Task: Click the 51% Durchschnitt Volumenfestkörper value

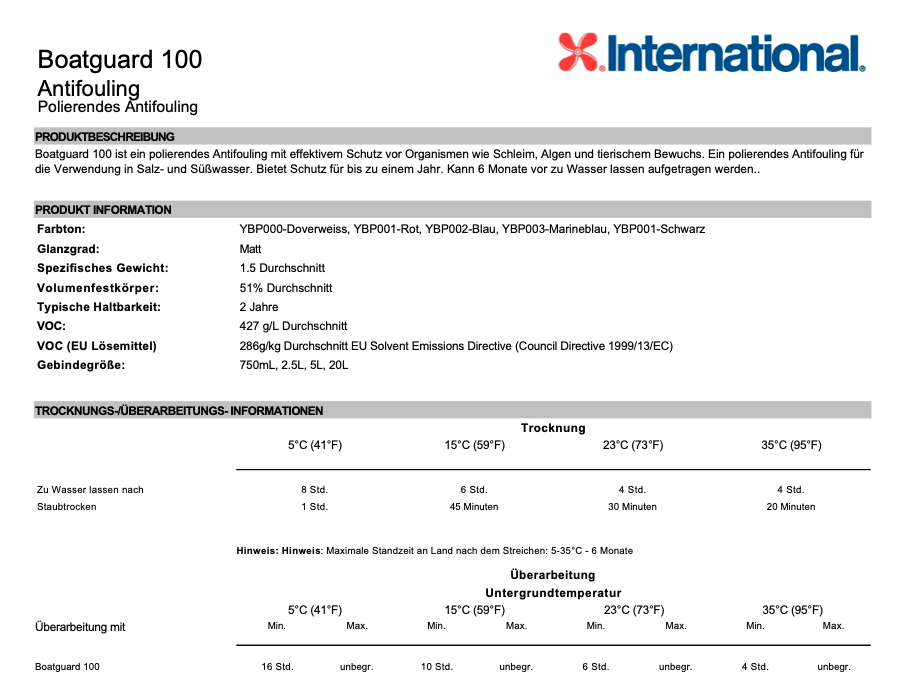Action: pyautogui.click(x=286, y=288)
